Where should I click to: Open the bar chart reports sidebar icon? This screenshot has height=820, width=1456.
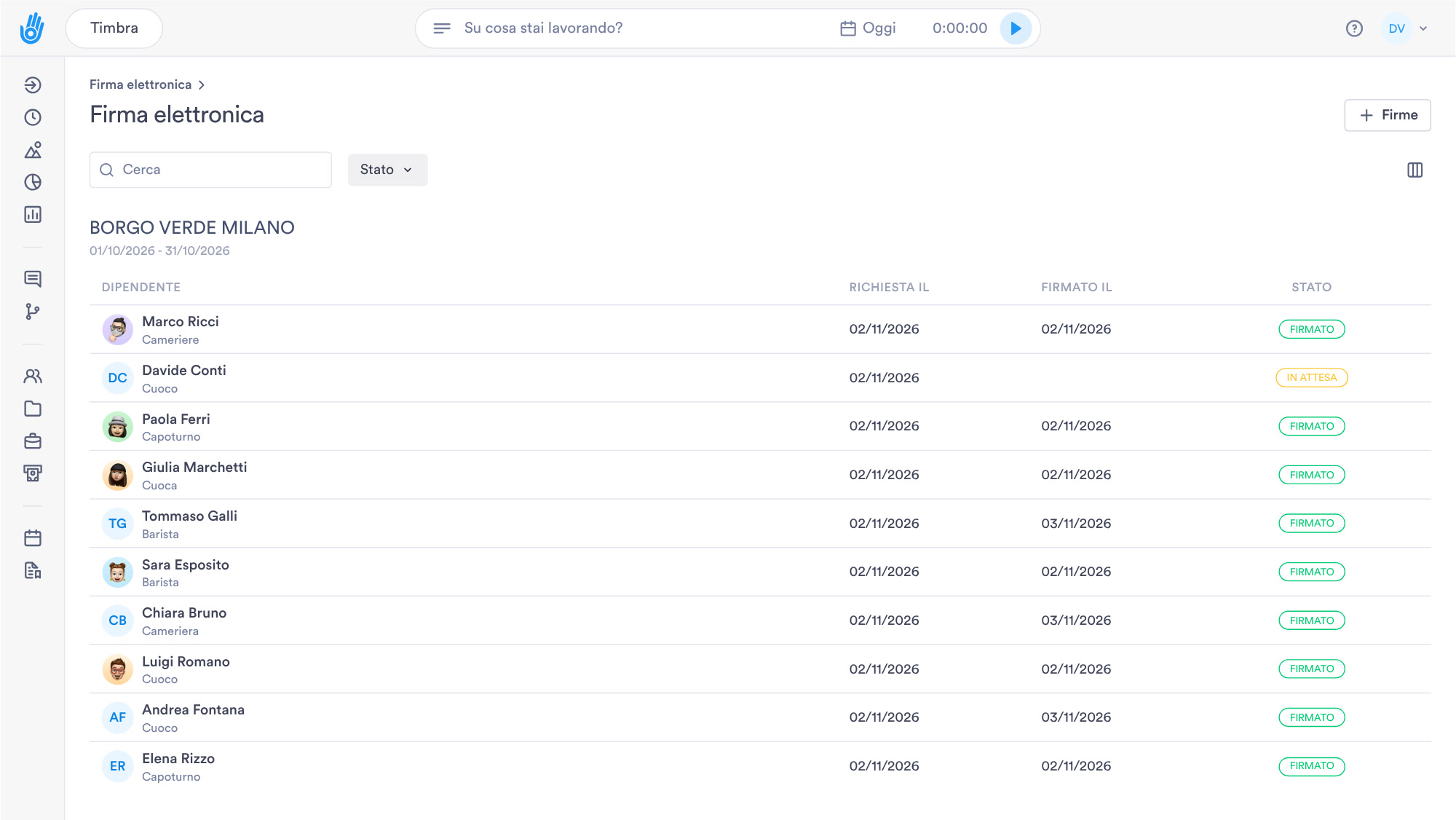33,214
